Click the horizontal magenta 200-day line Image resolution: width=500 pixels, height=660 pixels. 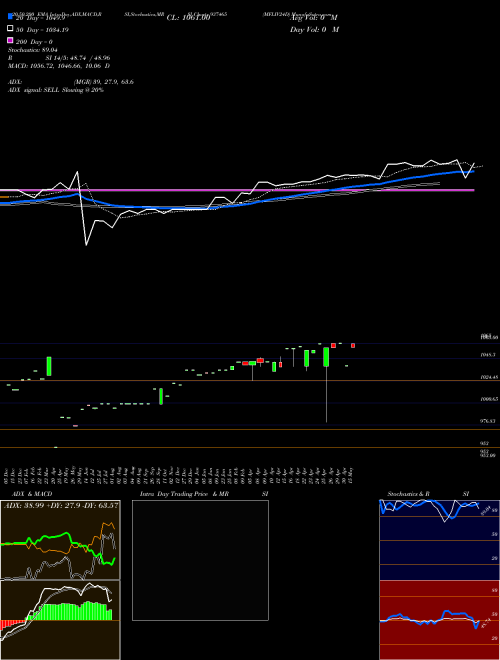(237, 190)
